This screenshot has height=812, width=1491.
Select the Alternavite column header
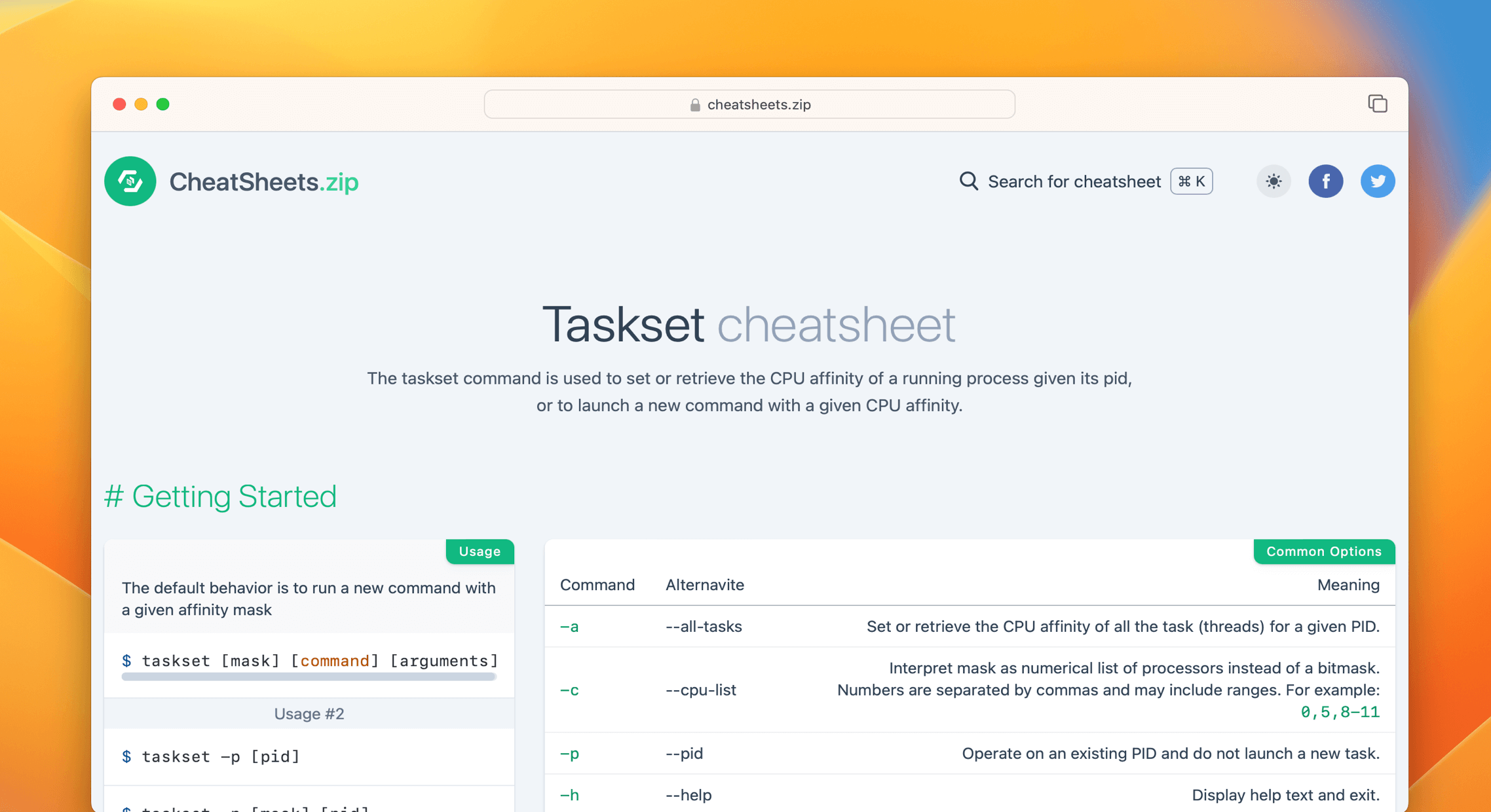click(x=704, y=585)
